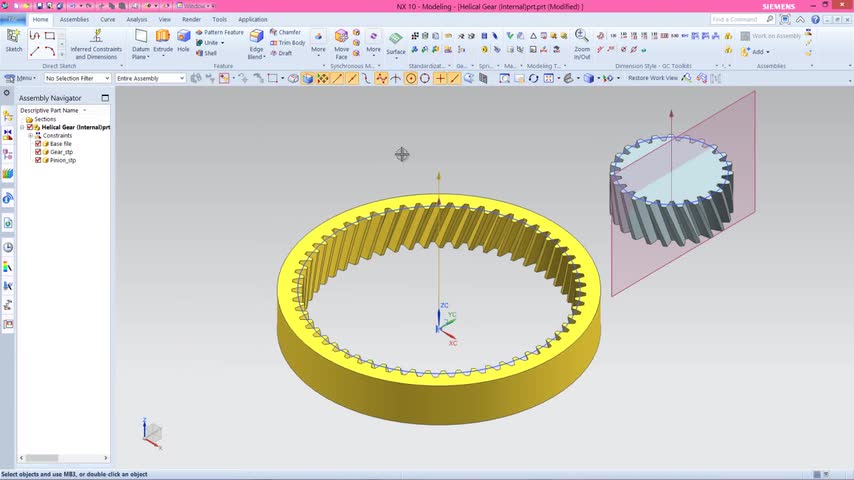The width and height of the screenshot is (854, 480).
Task: Open the History clock sidebar tab
Action: click(x=8, y=247)
